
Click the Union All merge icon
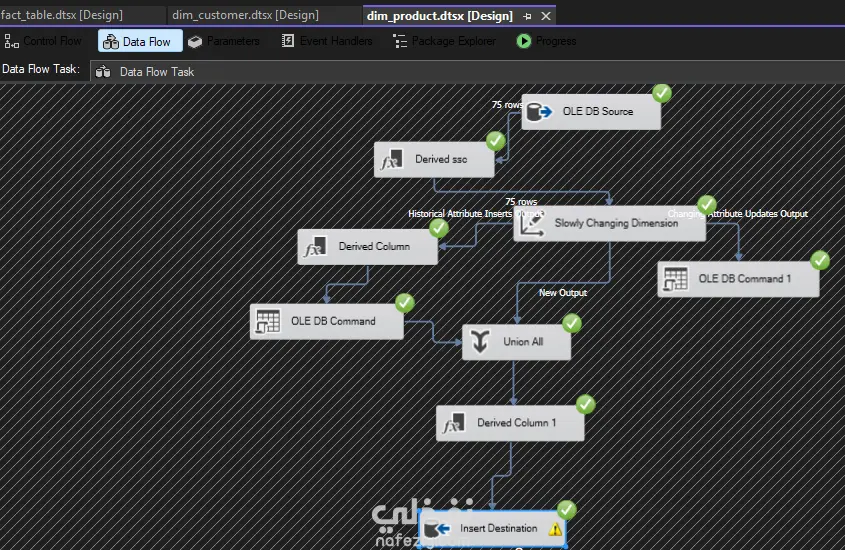click(480, 342)
